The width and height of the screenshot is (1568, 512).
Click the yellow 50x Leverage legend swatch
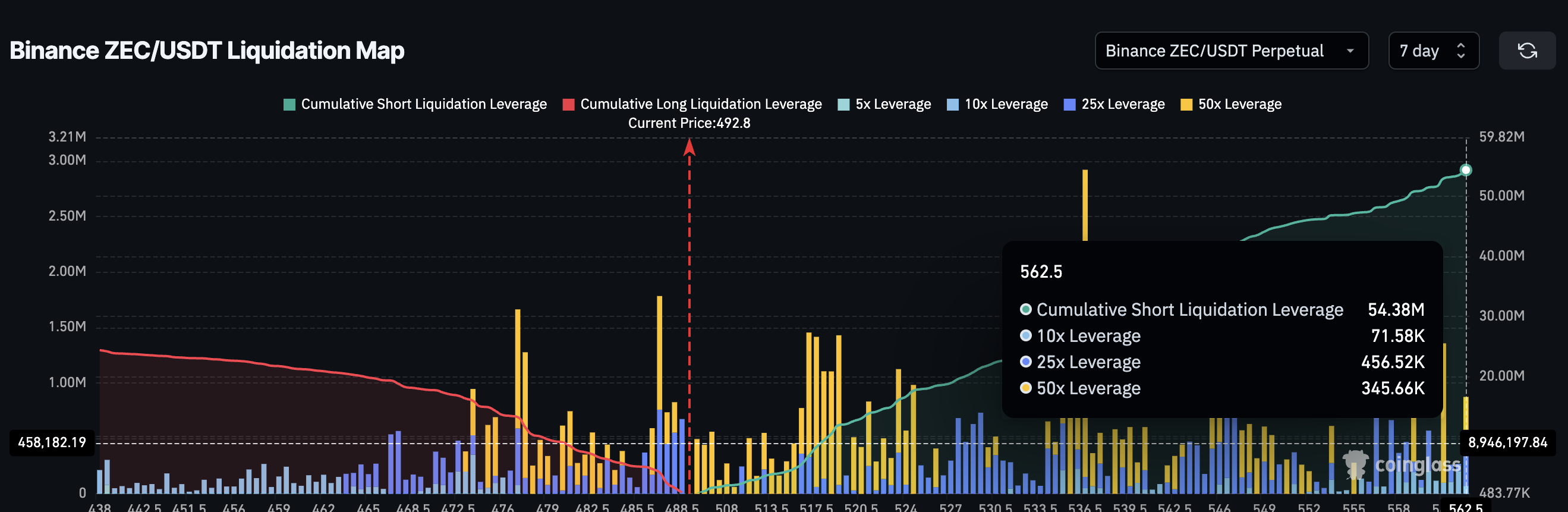point(1186,105)
